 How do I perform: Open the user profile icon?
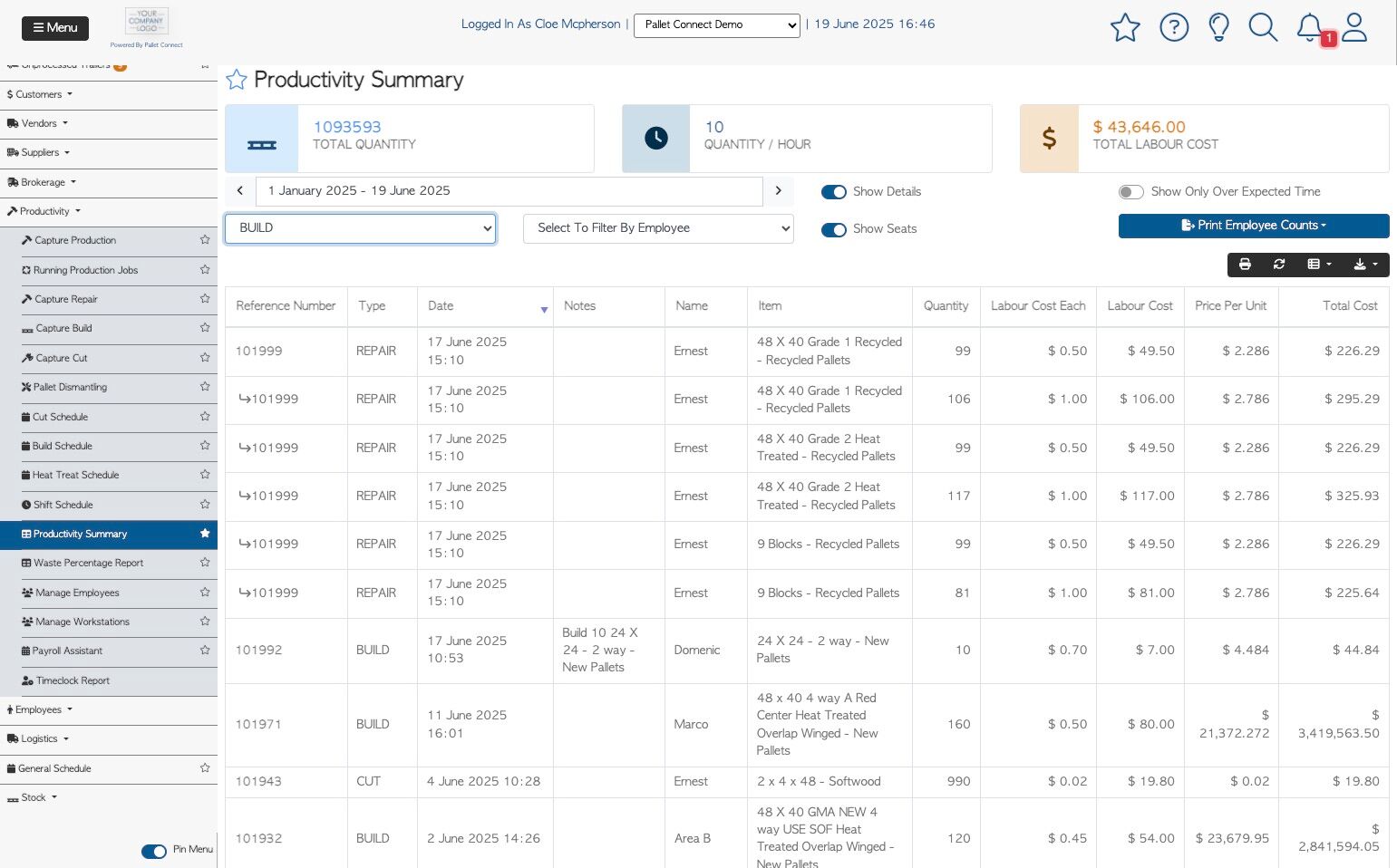[1354, 27]
